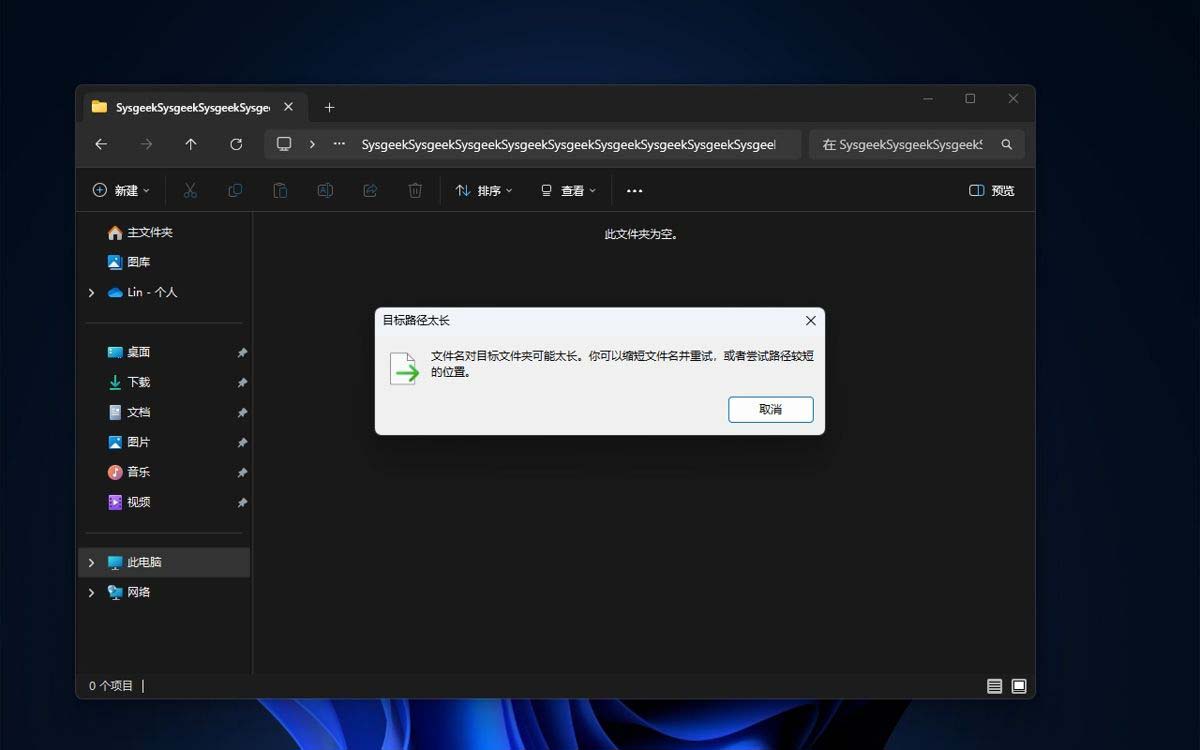Click the pin icon next to 视频
Viewport: 1200px width, 750px height.
tap(242, 503)
